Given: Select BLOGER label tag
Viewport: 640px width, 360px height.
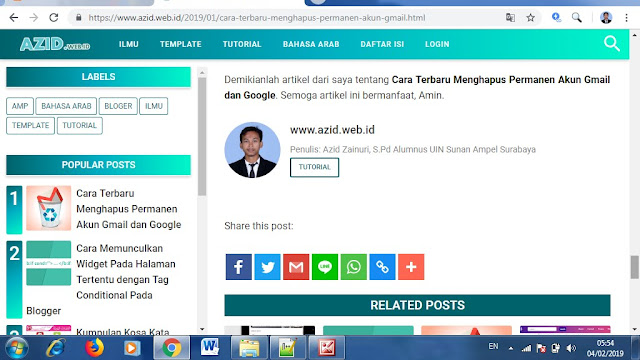Looking at the screenshot, I should 118,106.
